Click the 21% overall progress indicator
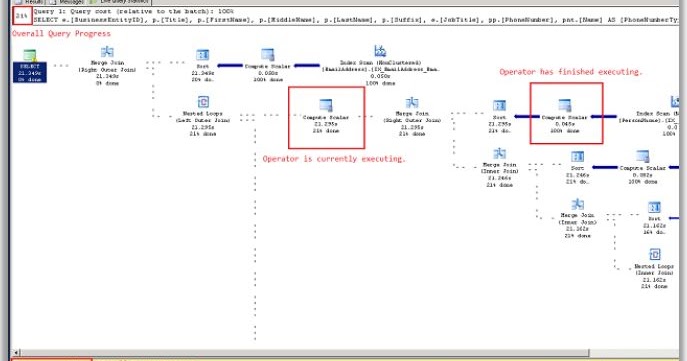The height and width of the screenshot is (361, 687). (x=22, y=16)
